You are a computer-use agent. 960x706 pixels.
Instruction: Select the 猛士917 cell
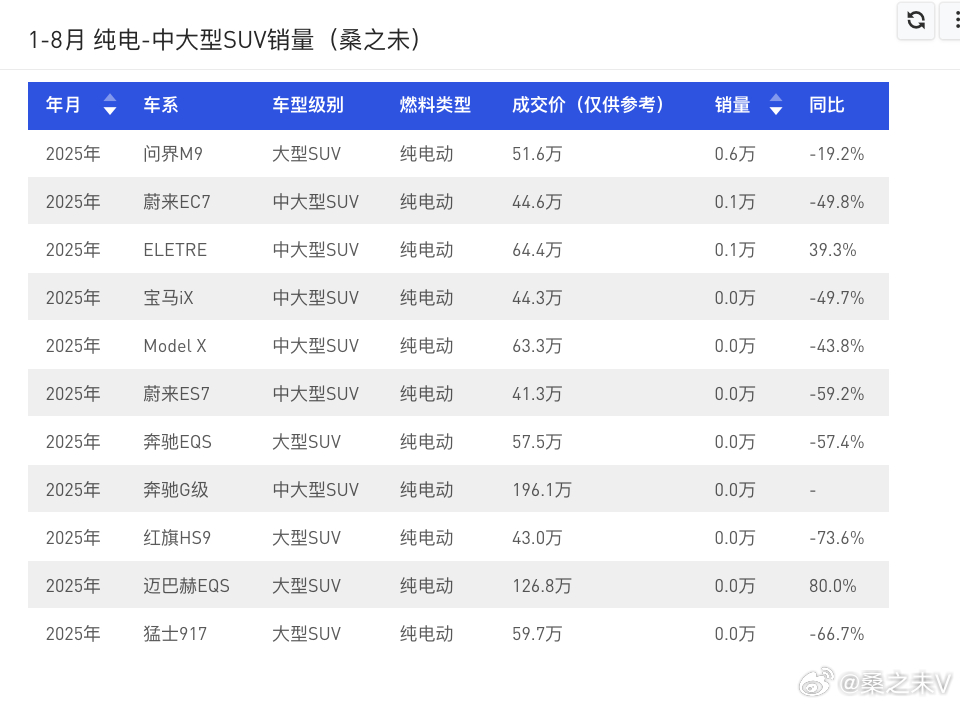175,634
